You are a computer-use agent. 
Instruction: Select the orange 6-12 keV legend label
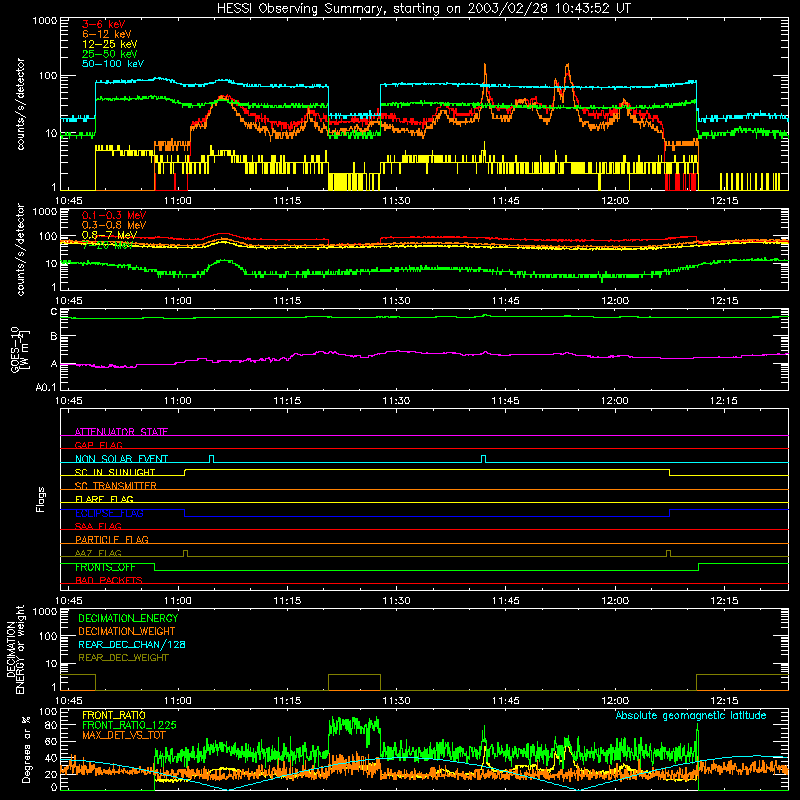point(107,34)
